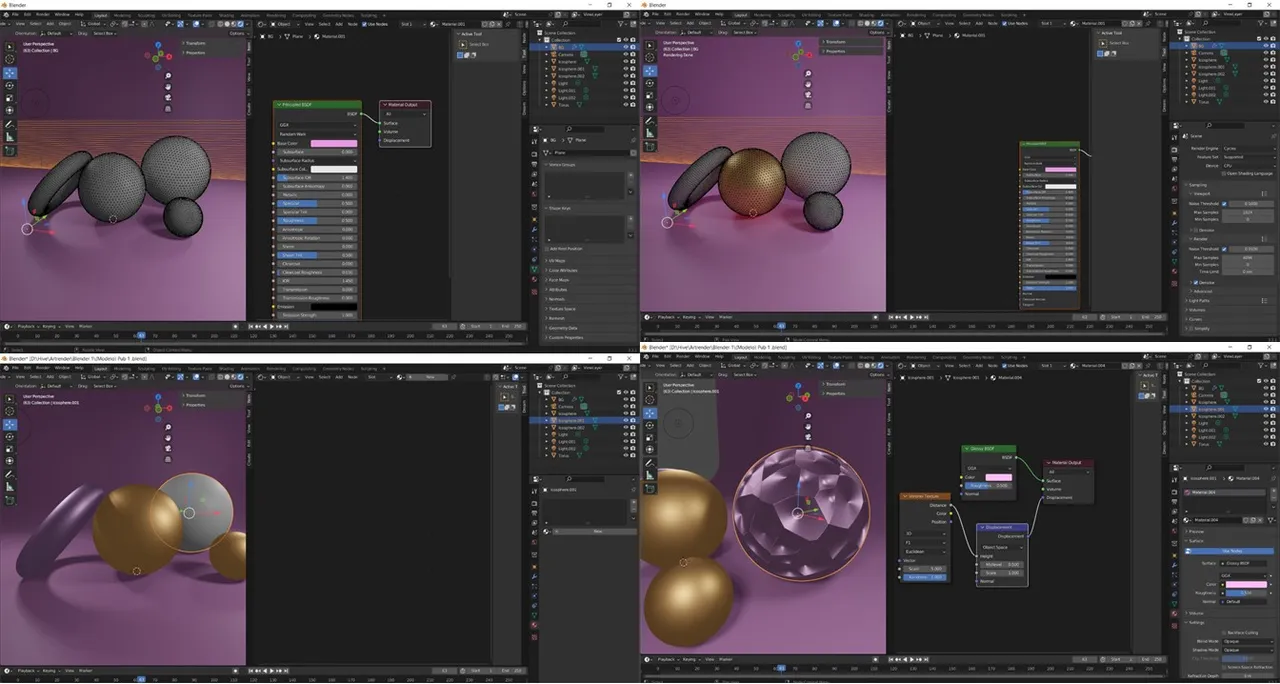Viewport: 1280px width, 684px height.
Task: Open the Shadow Mode Opaque dropdown
Action: pos(1248,650)
